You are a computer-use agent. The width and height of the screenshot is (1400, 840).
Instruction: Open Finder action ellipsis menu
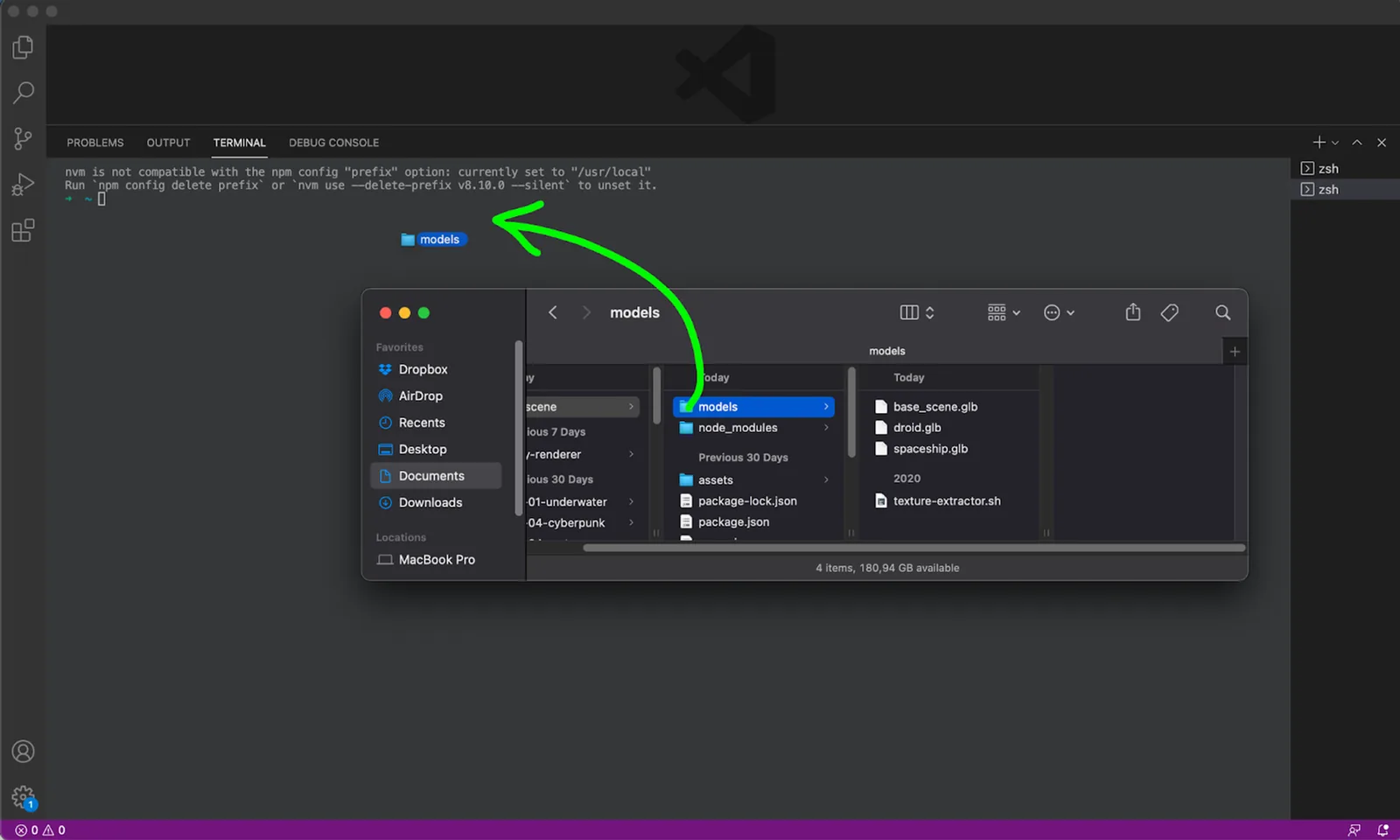(x=1059, y=312)
